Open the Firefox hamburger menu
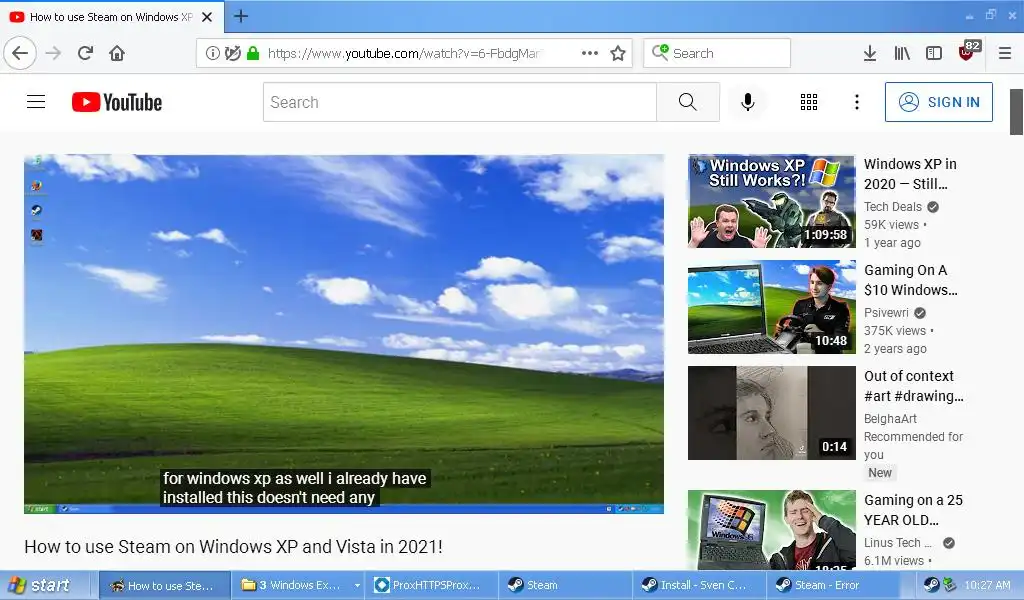This screenshot has height=600, width=1024. pos(1005,53)
